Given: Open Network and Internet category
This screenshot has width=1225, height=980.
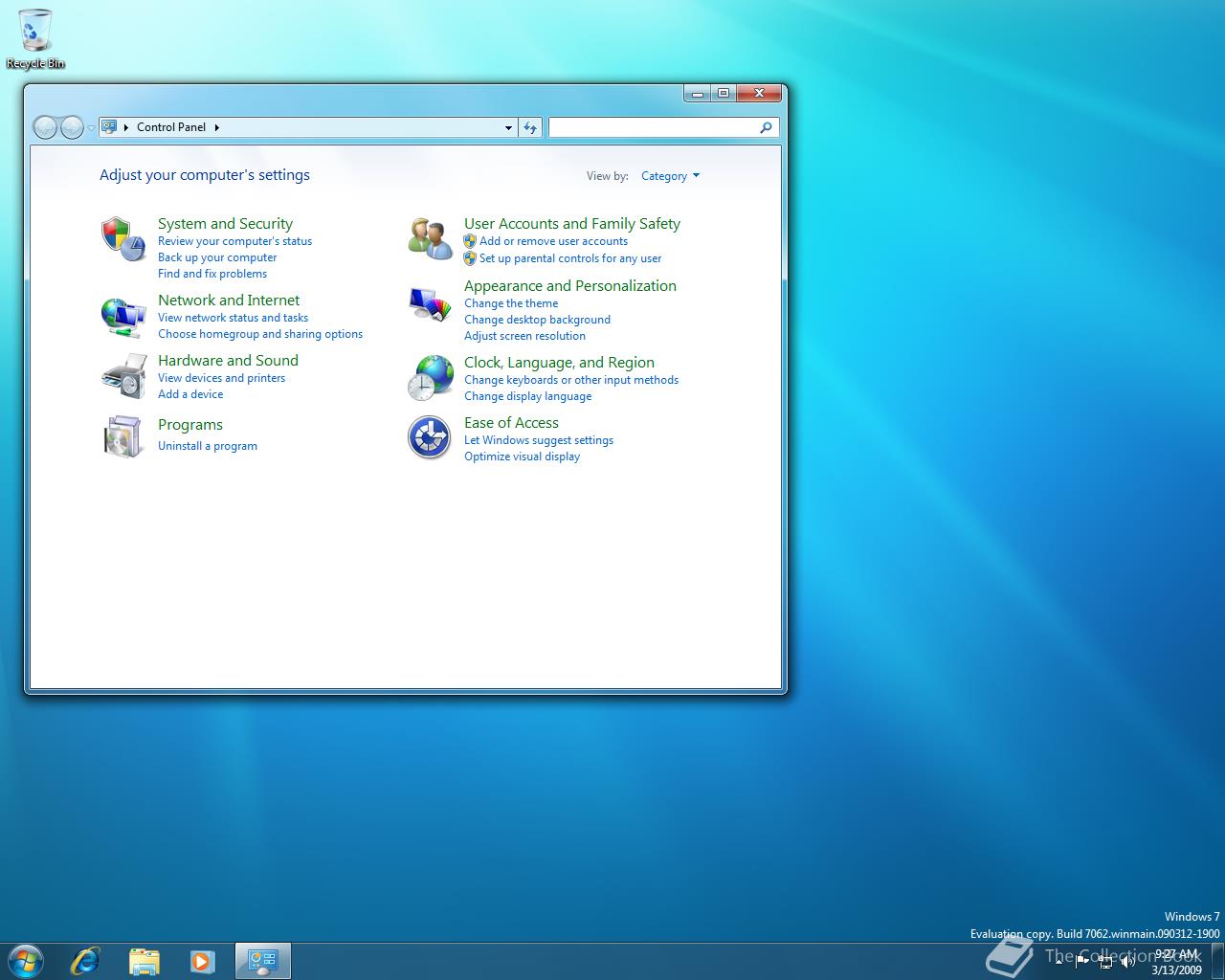Looking at the screenshot, I should click(229, 300).
